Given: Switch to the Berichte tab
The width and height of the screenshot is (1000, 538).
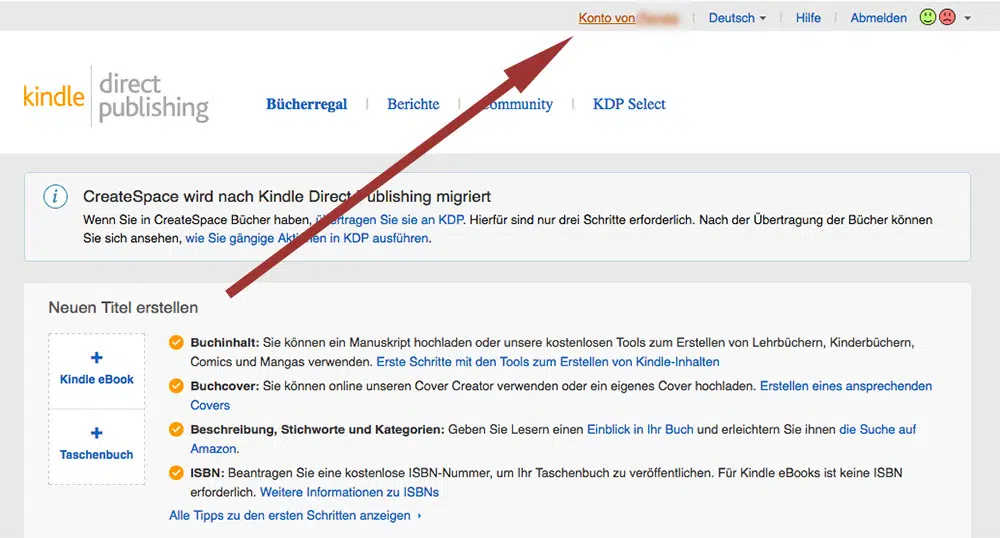Looking at the screenshot, I should pos(413,104).
